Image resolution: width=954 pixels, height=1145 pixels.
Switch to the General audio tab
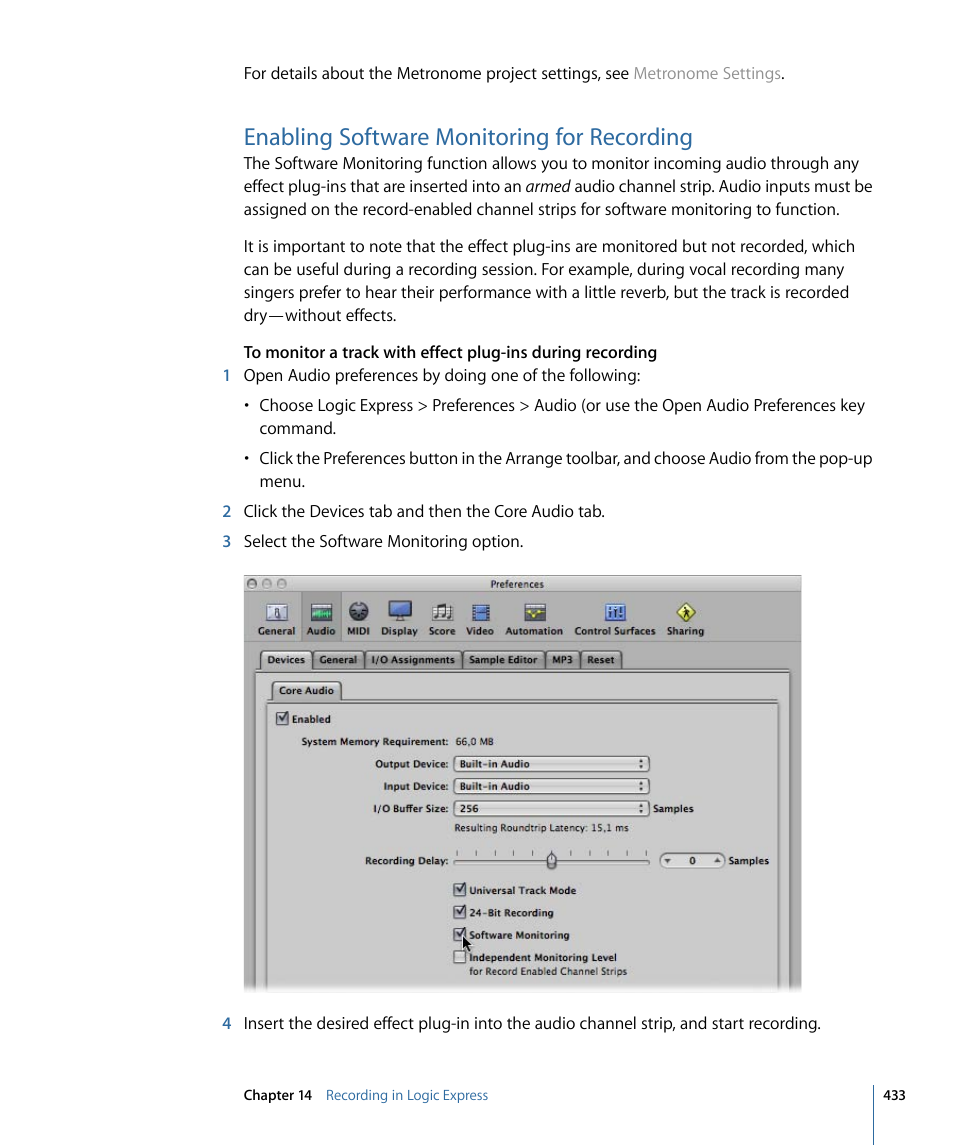[x=337, y=659]
